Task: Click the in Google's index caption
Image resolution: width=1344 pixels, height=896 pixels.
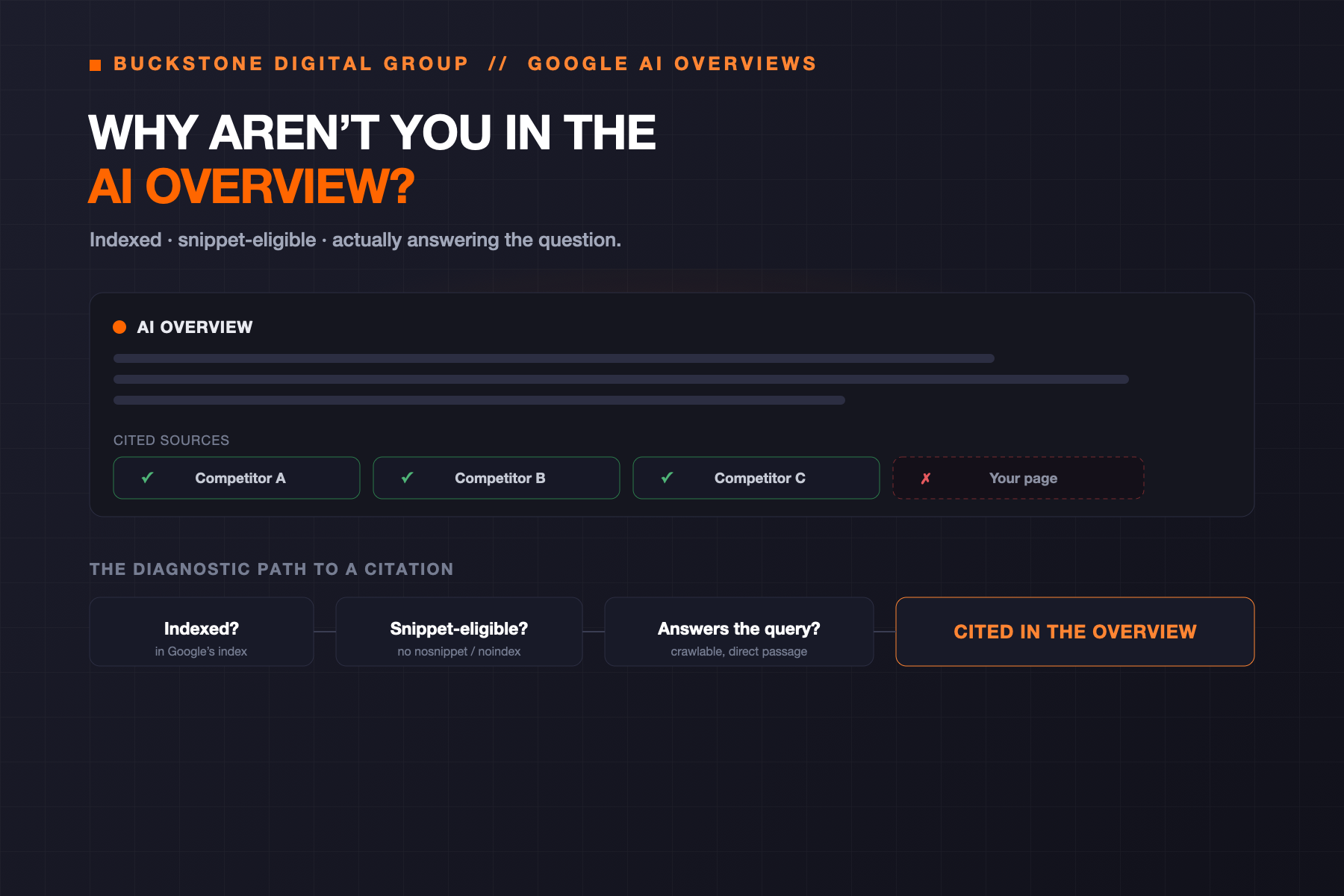Action: click(x=202, y=652)
